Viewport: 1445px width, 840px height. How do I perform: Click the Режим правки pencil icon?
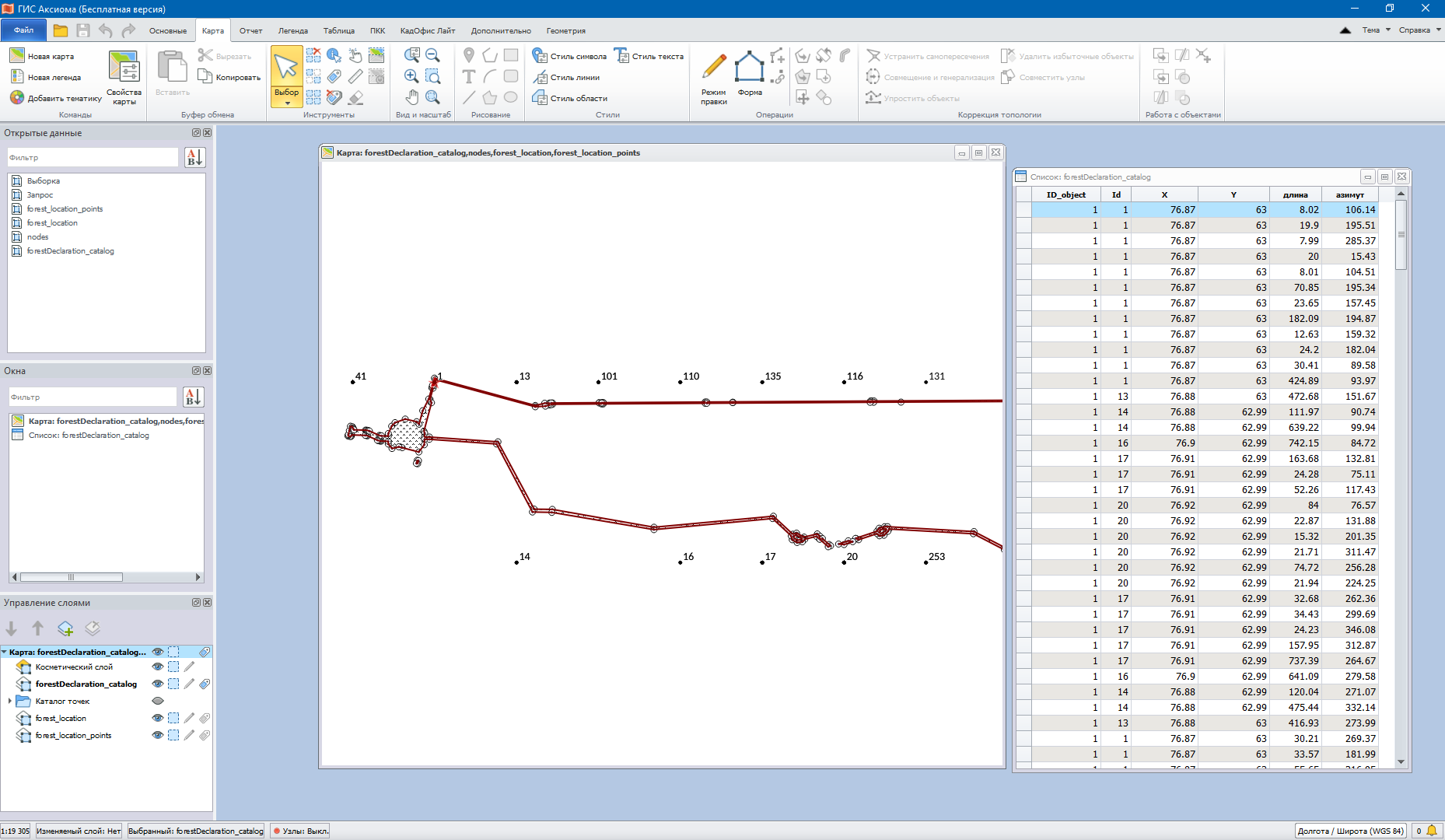(713, 68)
